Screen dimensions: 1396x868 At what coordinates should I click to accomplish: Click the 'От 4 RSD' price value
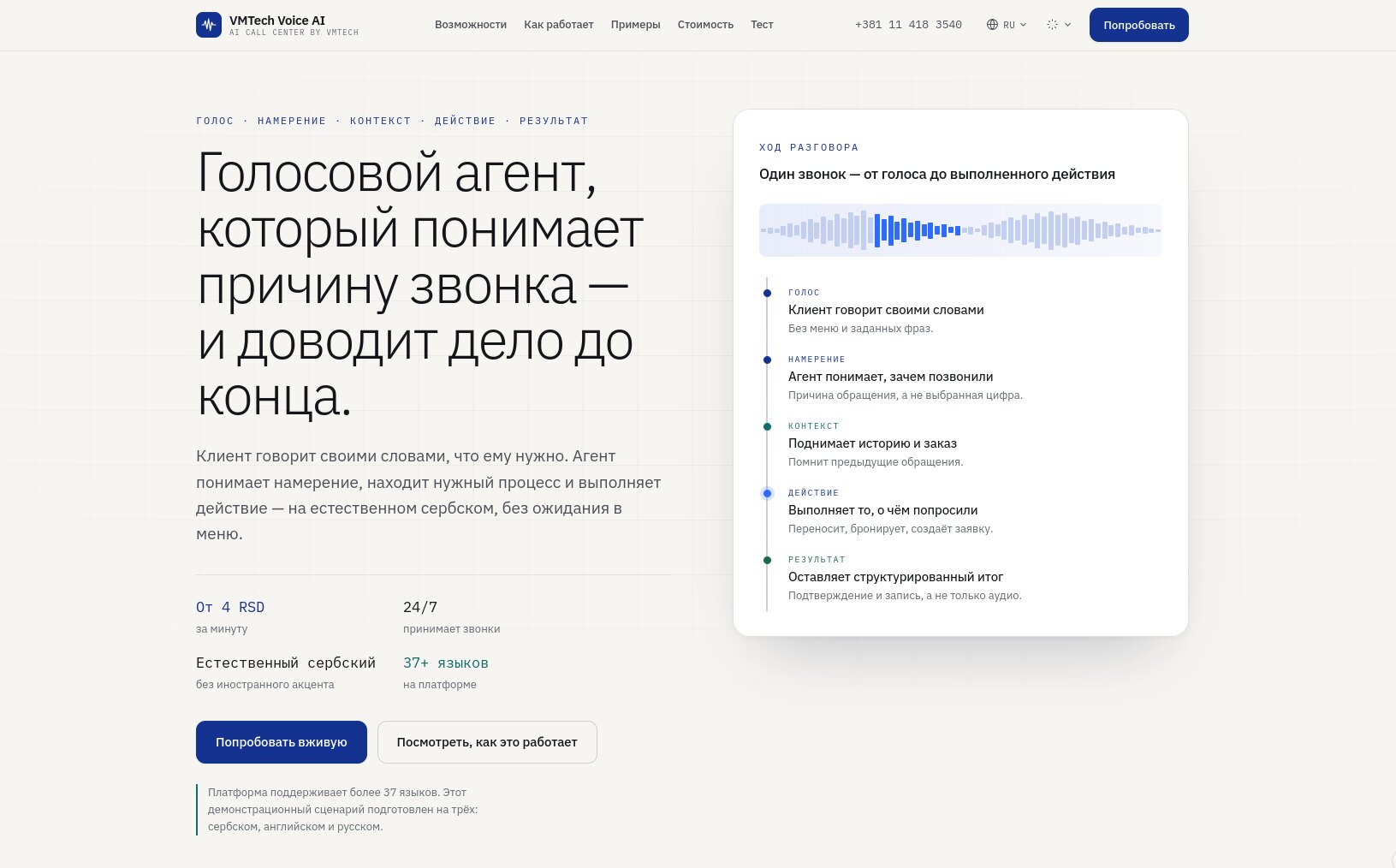pyautogui.click(x=230, y=607)
